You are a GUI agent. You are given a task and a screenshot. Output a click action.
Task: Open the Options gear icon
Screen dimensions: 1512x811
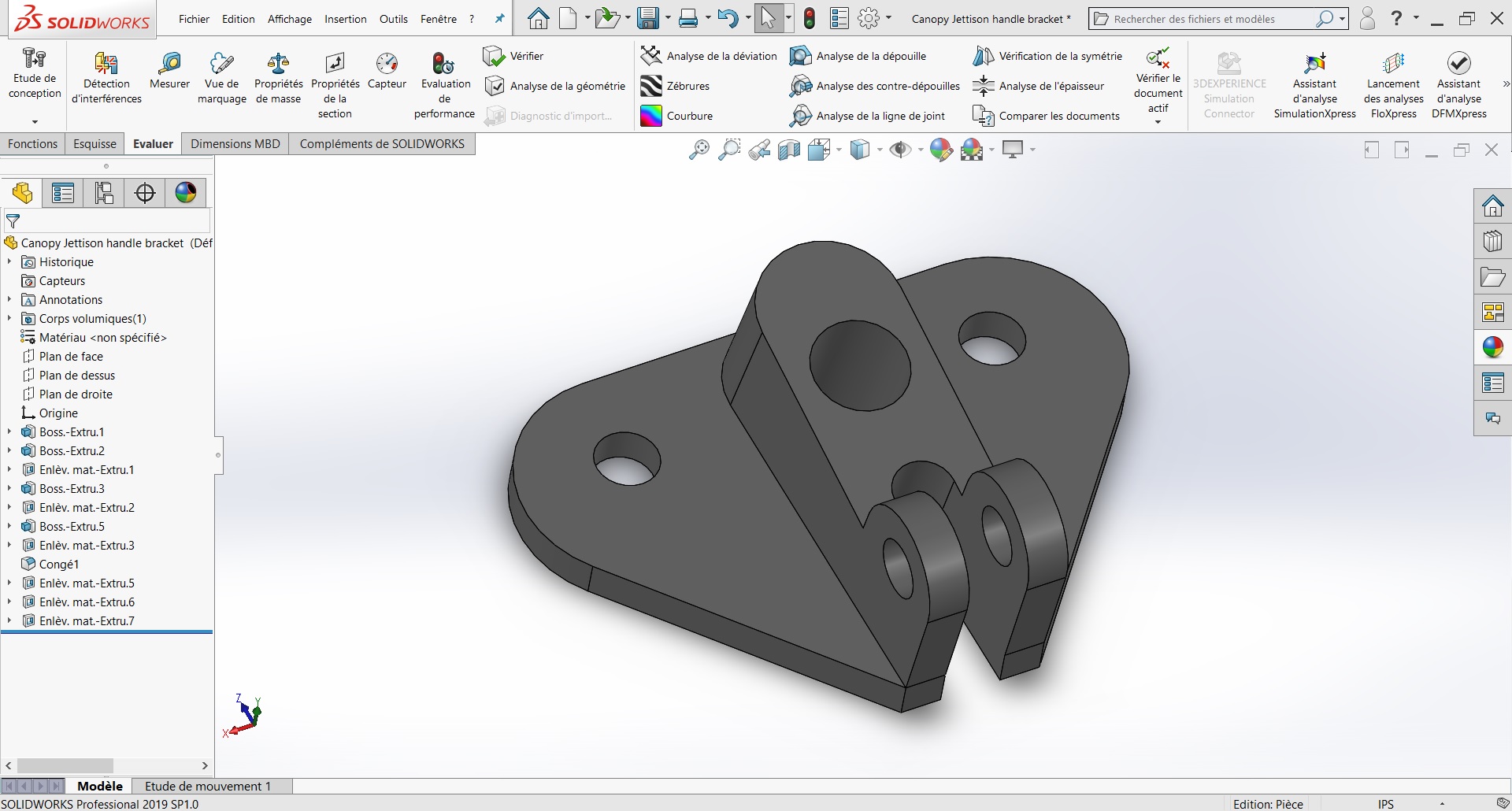click(x=869, y=19)
